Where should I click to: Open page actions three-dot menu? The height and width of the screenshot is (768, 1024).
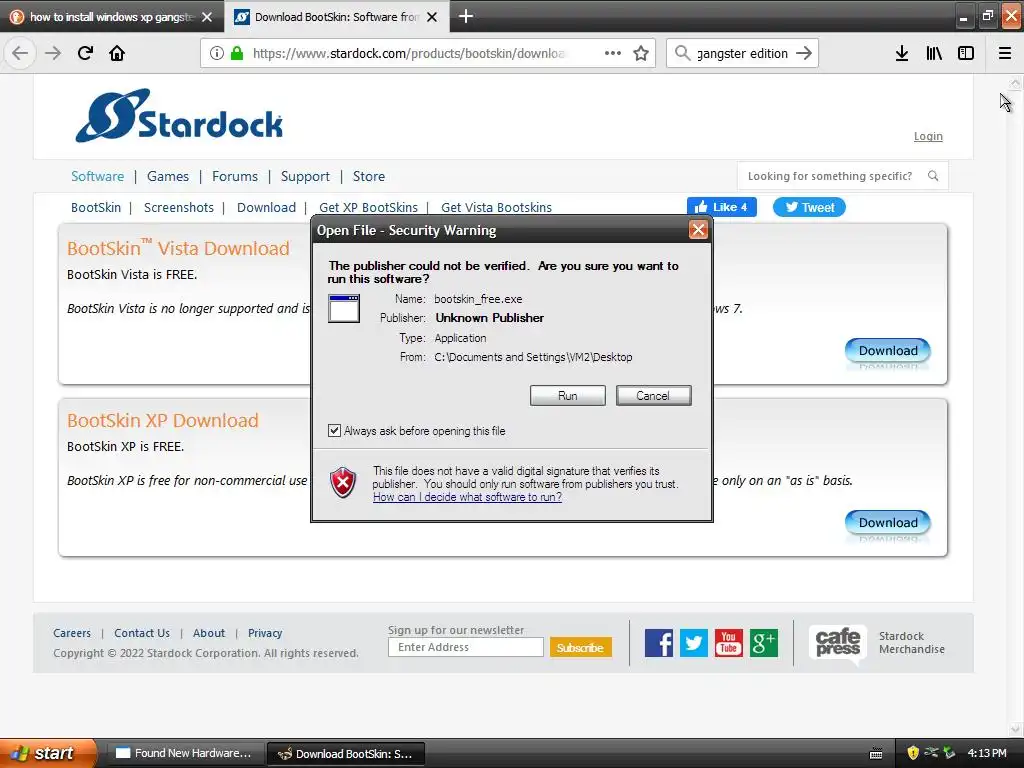point(613,53)
